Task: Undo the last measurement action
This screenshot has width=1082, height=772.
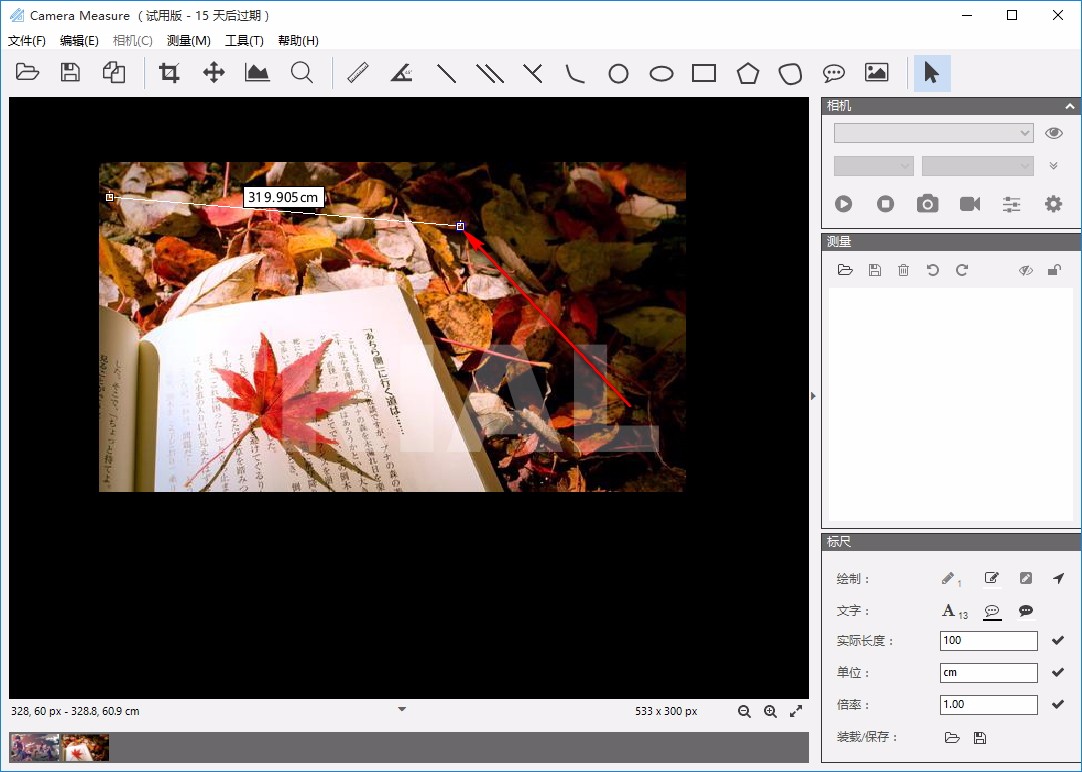Action: point(932,269)
